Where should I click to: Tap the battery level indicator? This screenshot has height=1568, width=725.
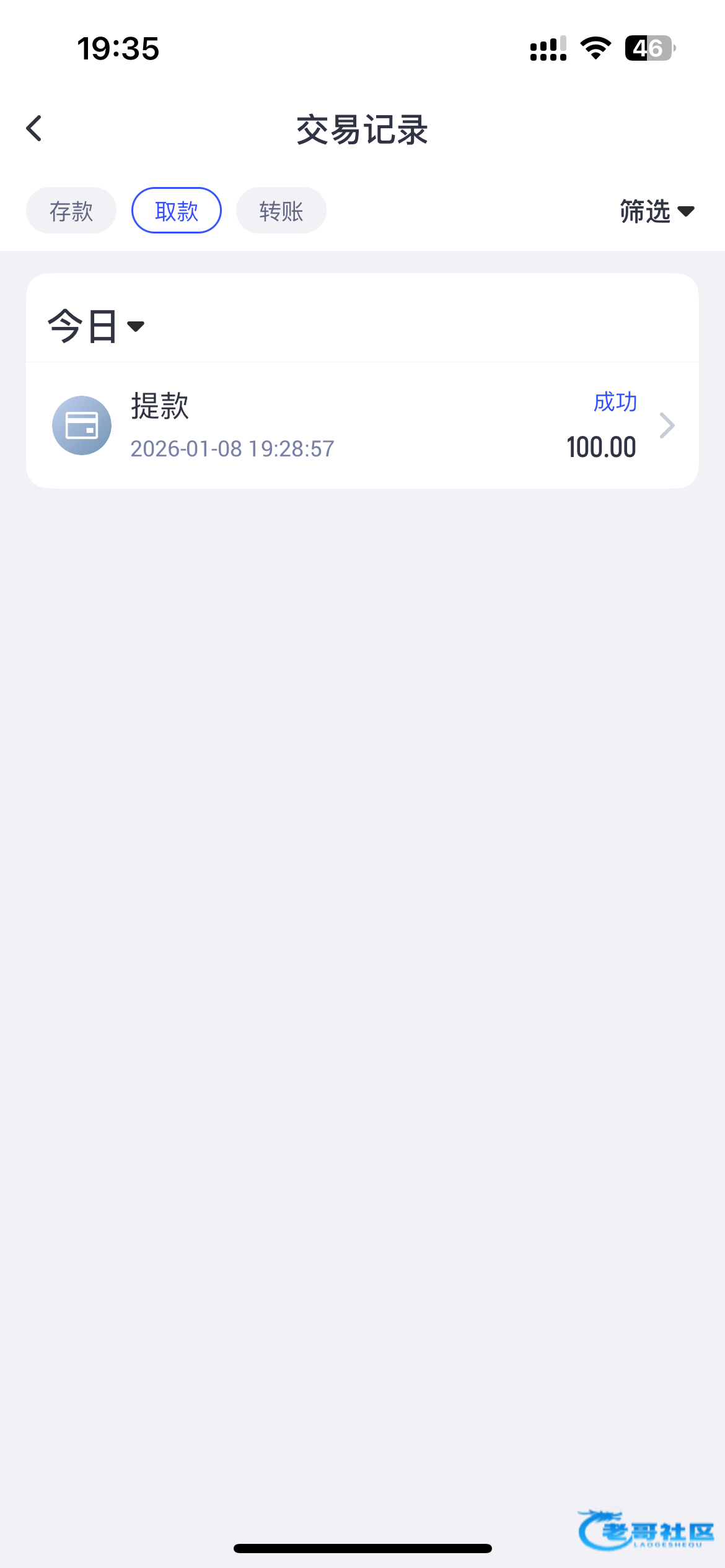pos(649,48)
